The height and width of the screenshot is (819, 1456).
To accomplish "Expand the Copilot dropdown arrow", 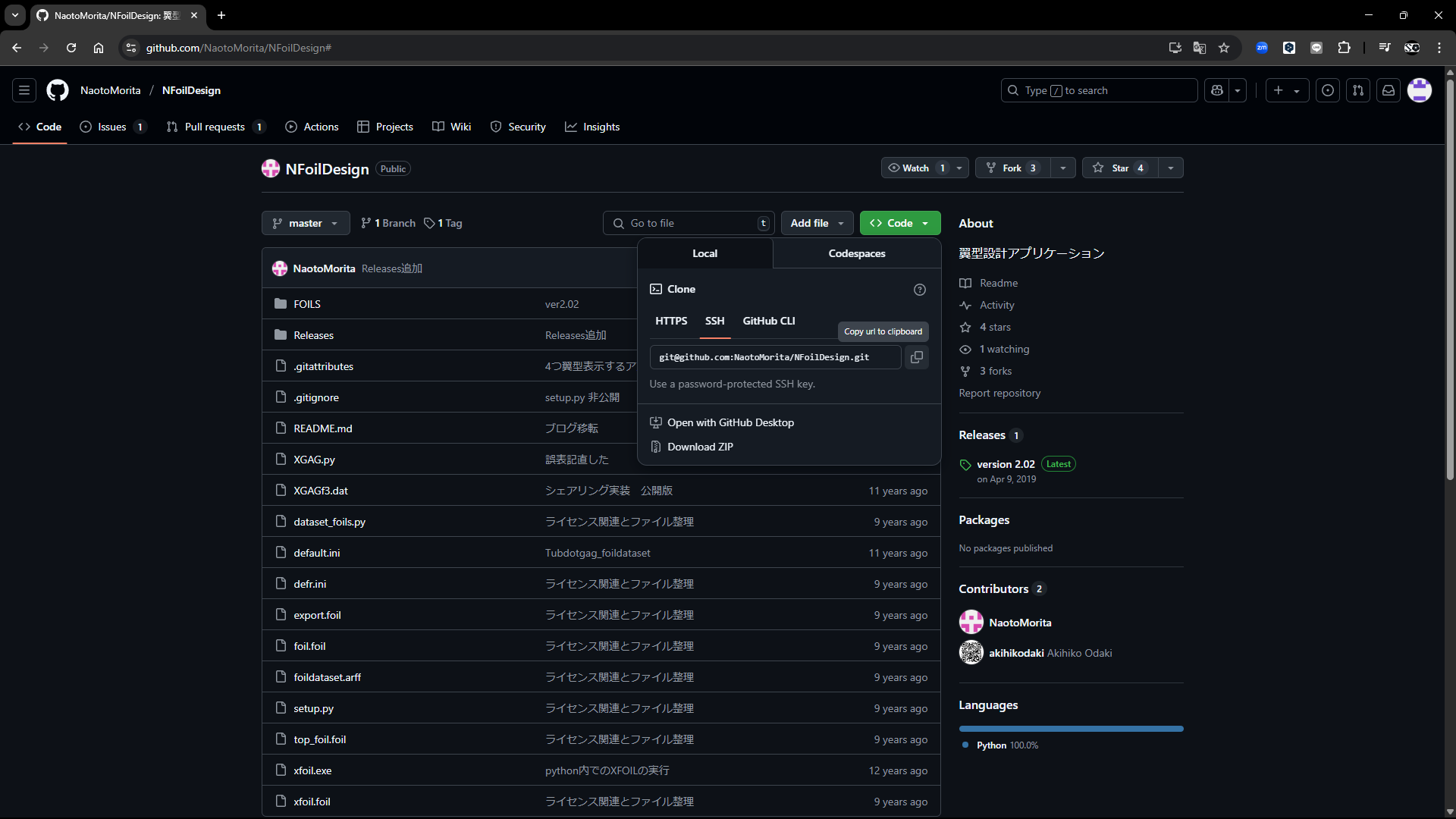I will (x=1238, y=90).
